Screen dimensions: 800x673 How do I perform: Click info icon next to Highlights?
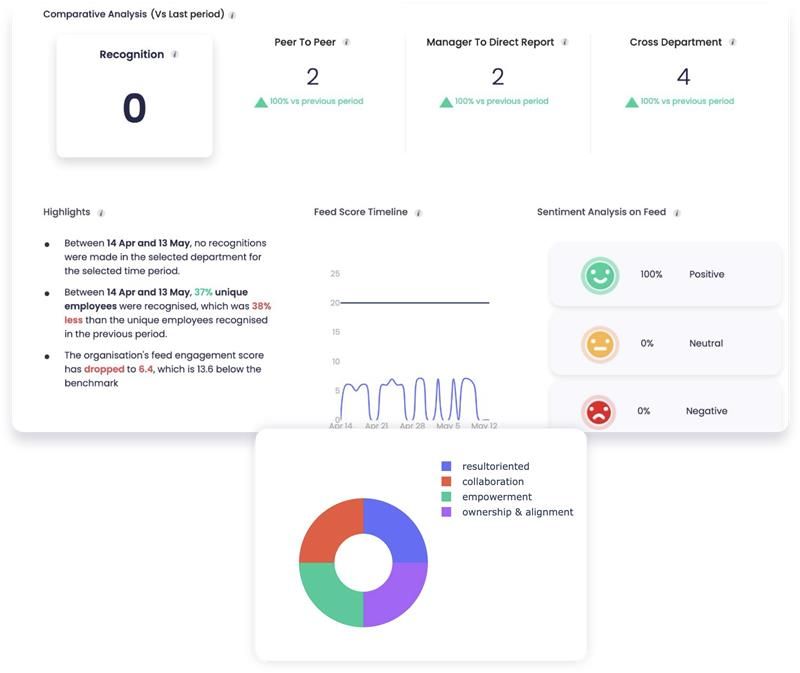pyautogui.click(x=101, y=213)
